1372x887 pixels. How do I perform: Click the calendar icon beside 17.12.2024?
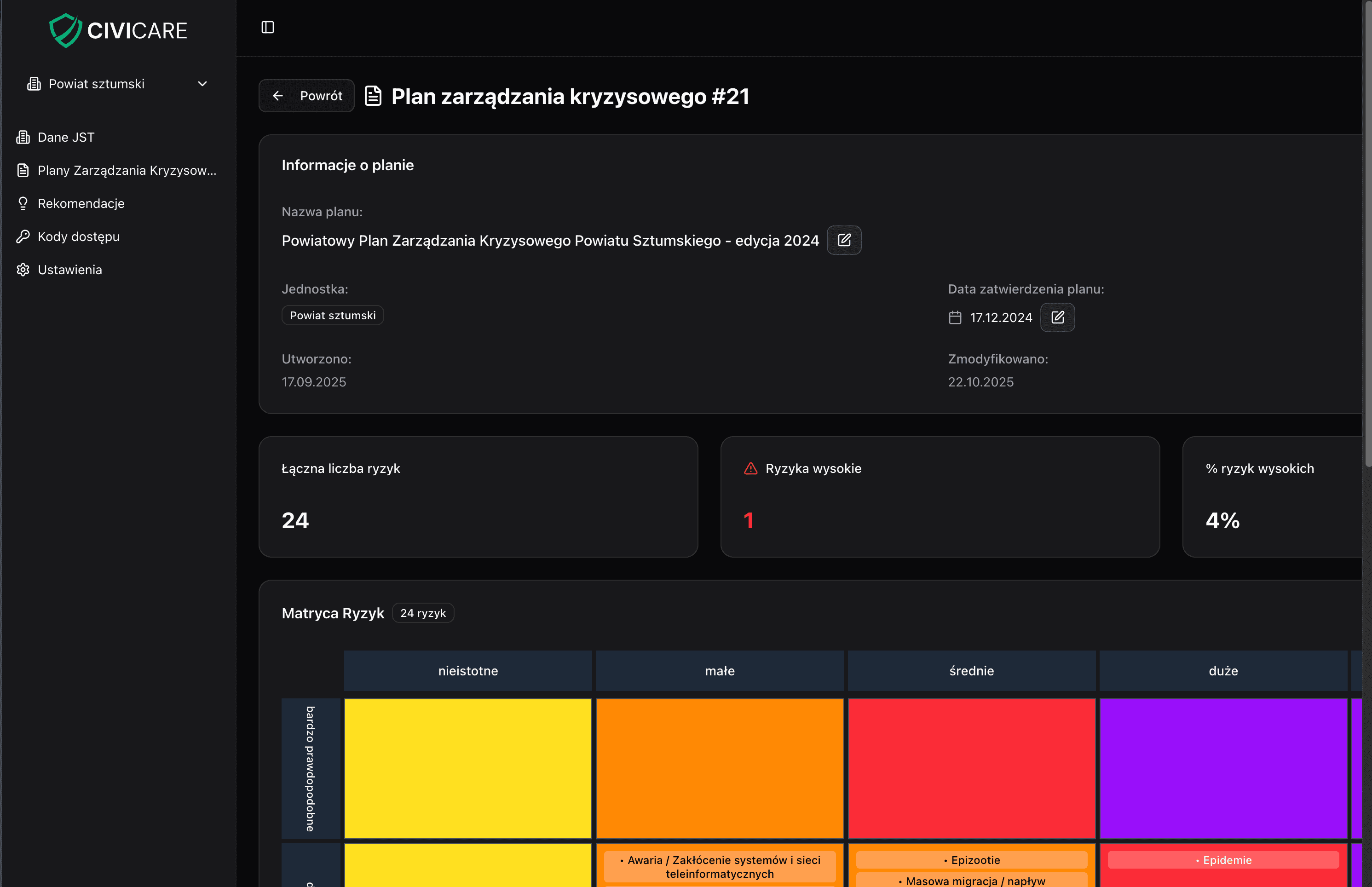point(955,317)
